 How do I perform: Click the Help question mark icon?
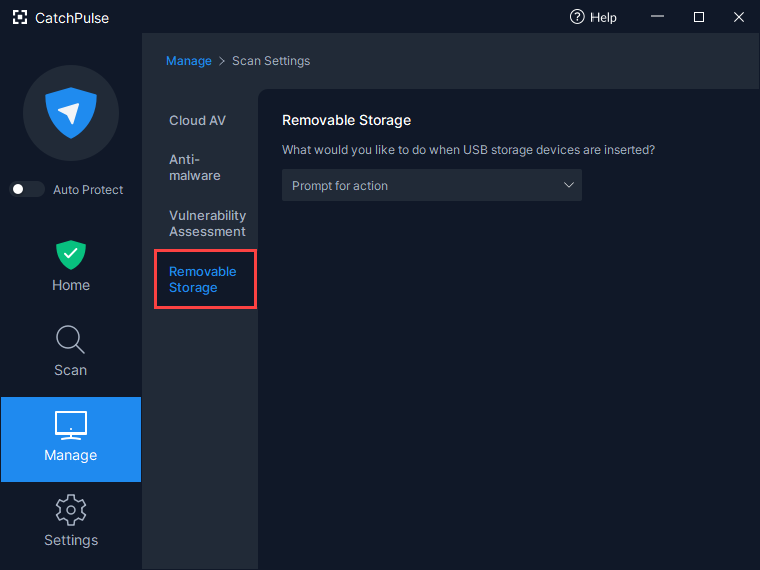tap(577, 17)
